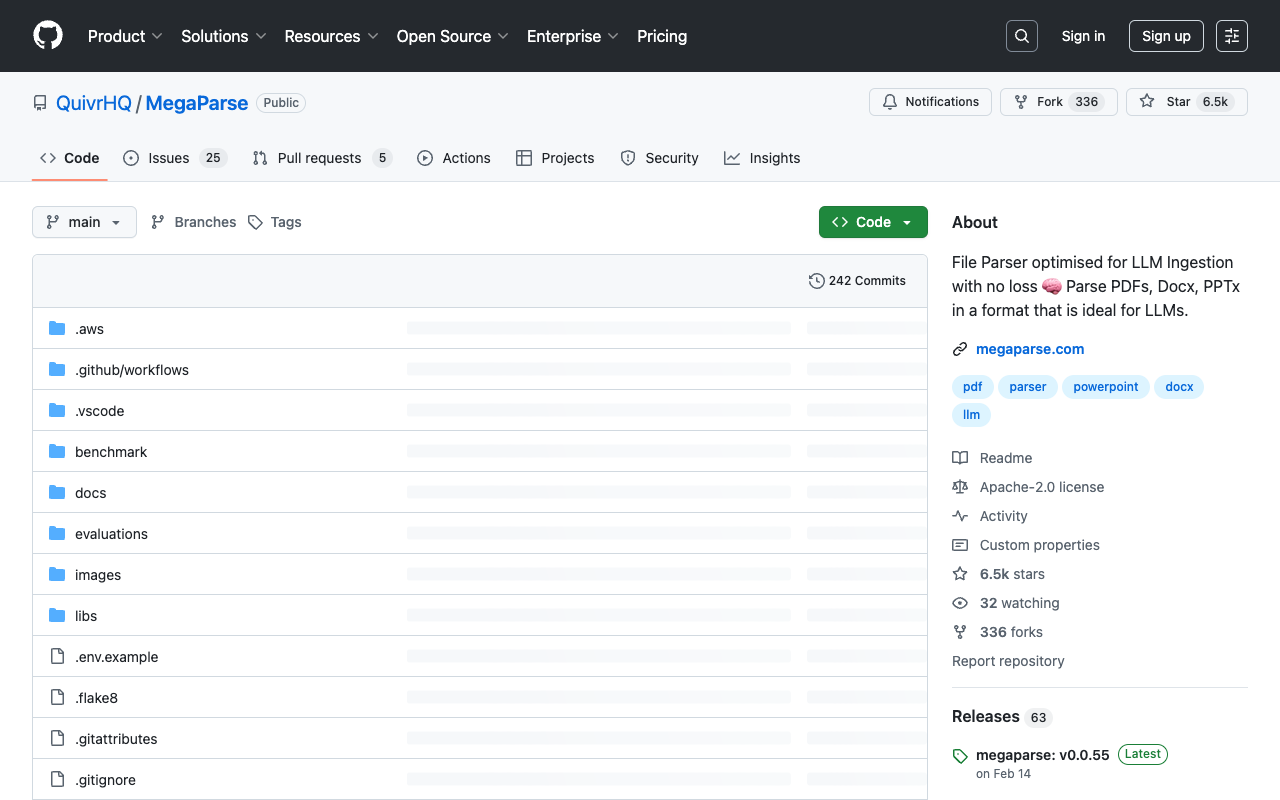
Task: Follow the megaparse.com link
Action: point(1030,348)
